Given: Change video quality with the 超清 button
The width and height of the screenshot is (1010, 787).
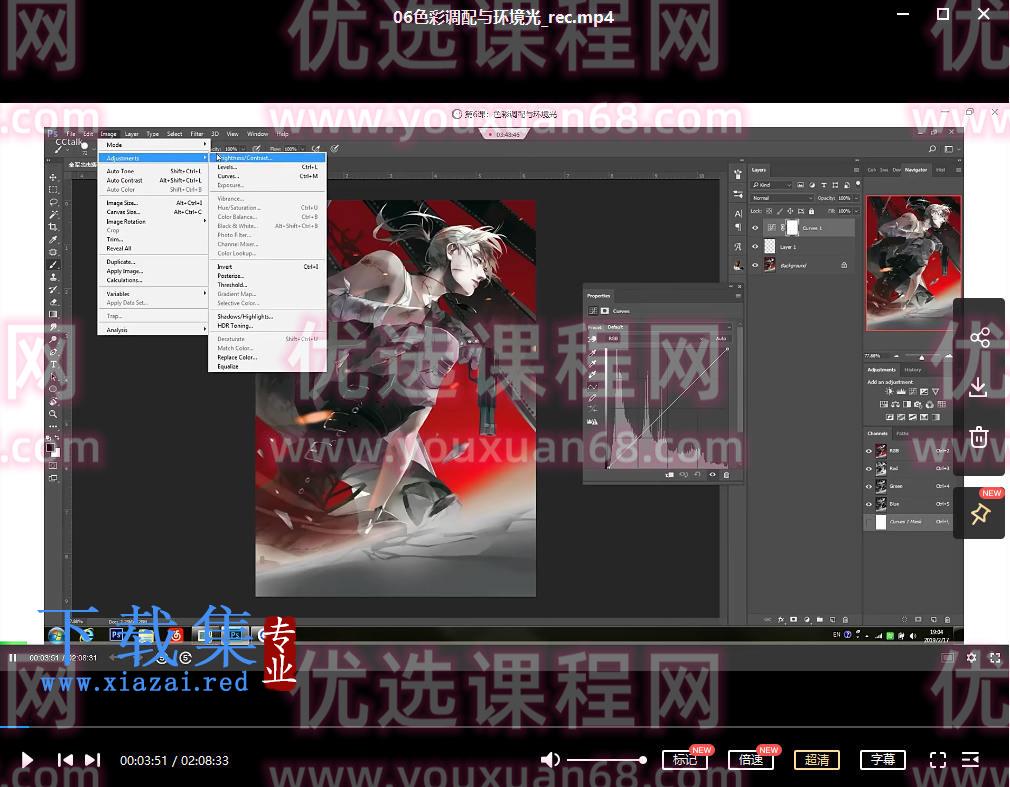Looking at the screenshot, I should (817, 760).
